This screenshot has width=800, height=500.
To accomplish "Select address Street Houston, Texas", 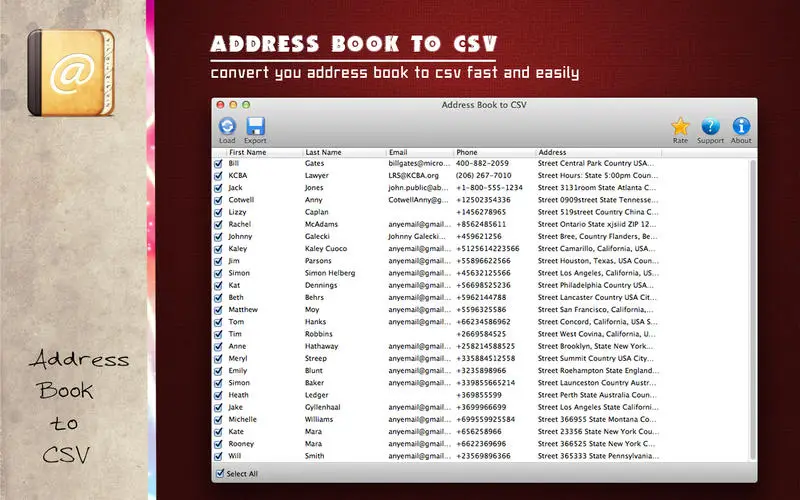I will (598, 261).
